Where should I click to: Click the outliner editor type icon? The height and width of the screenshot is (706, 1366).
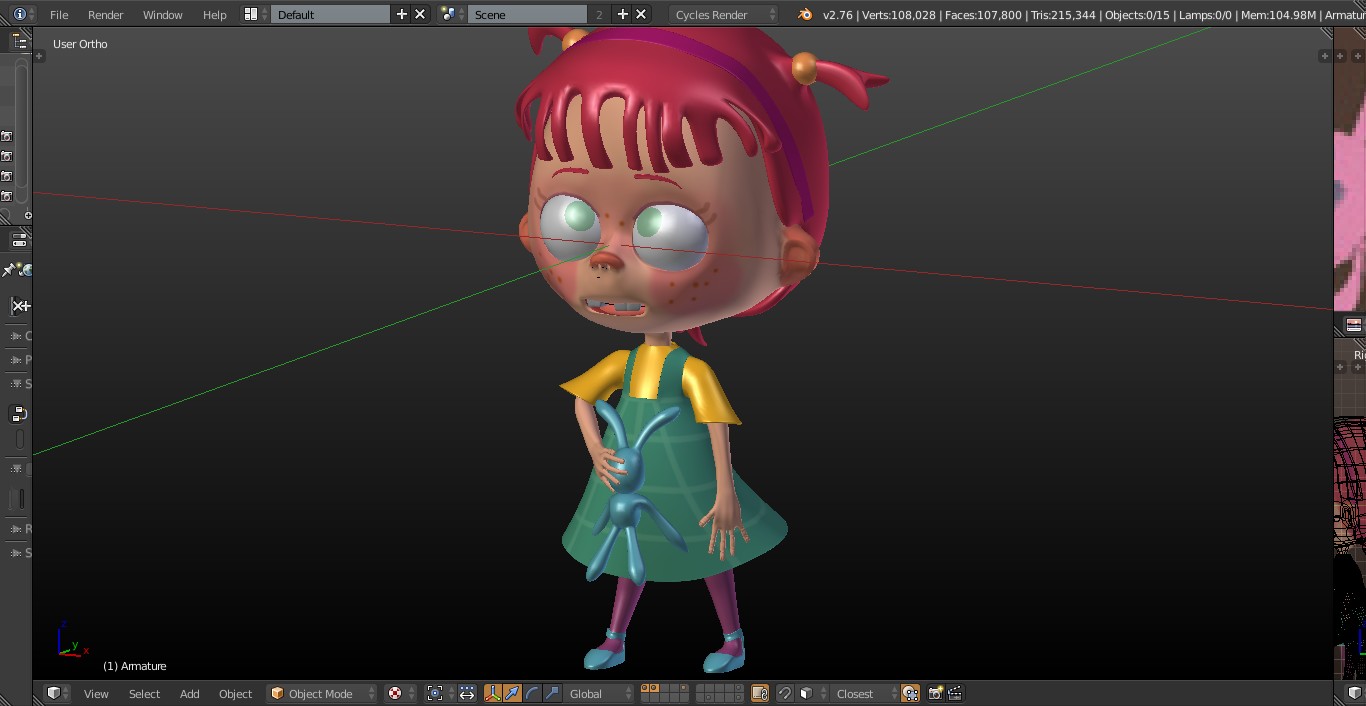(x=19, y=41)
